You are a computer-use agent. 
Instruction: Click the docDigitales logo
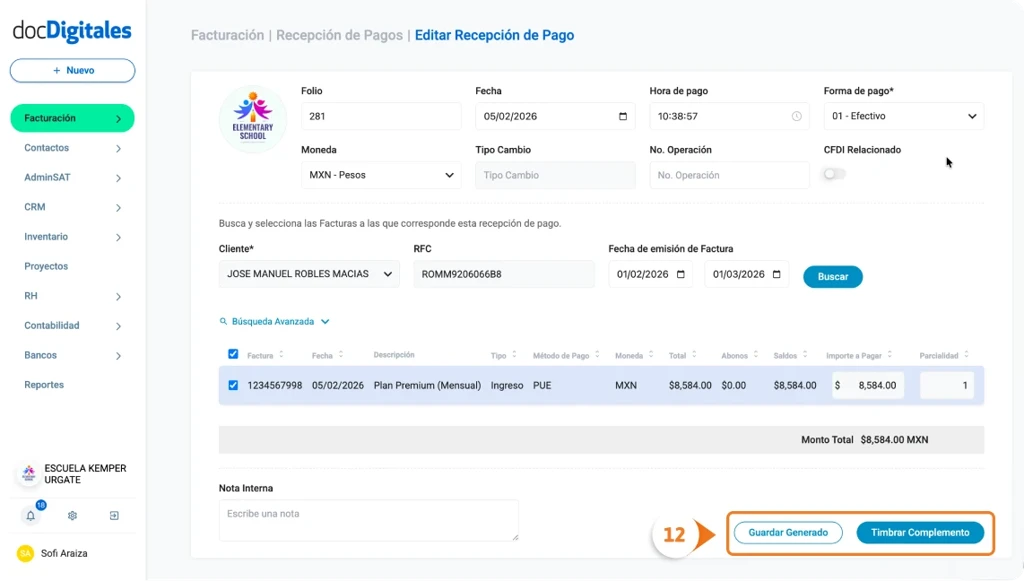(72, 31)
